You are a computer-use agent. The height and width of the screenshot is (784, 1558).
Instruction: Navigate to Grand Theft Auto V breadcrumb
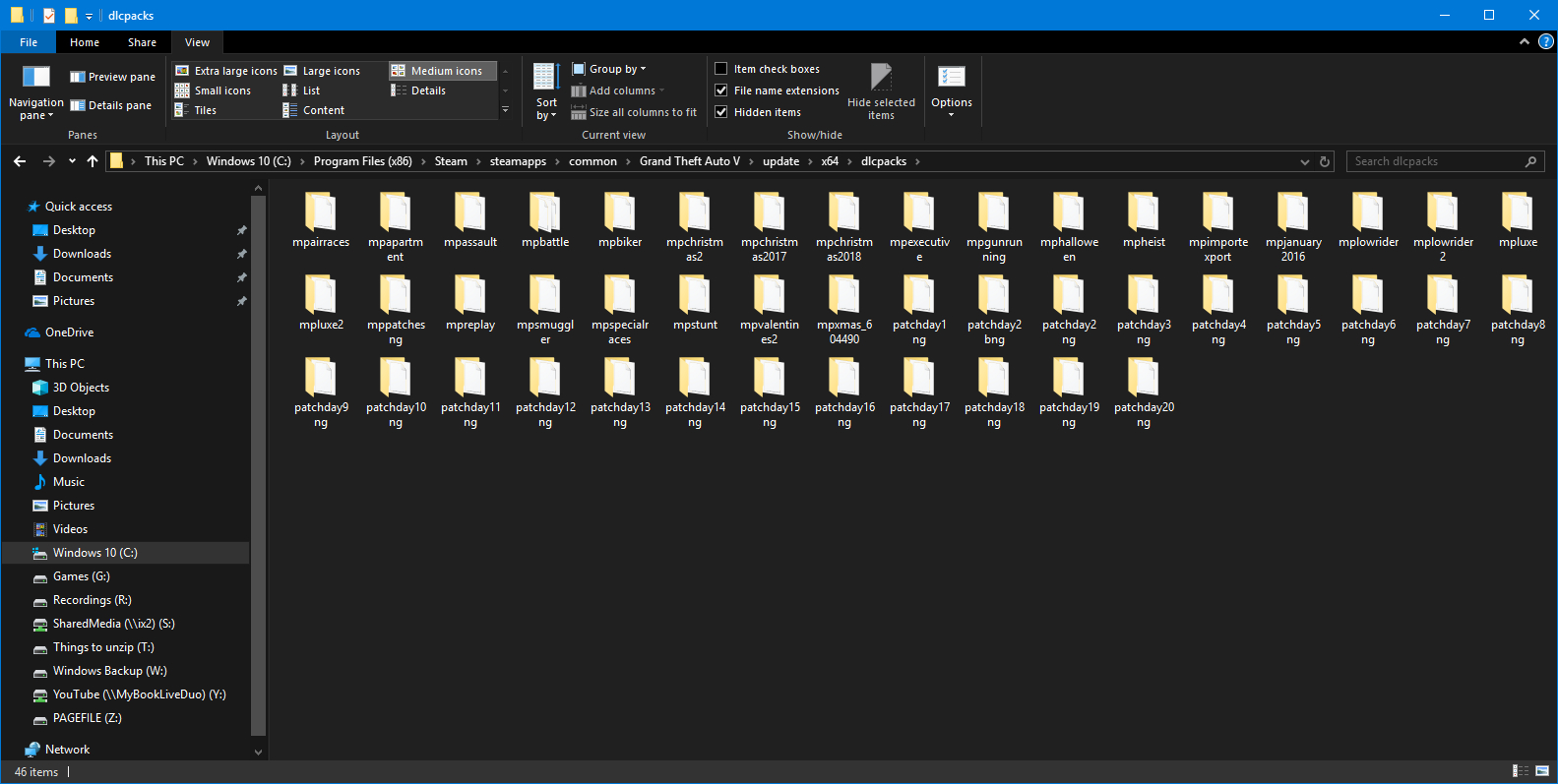tap(690, 161)
